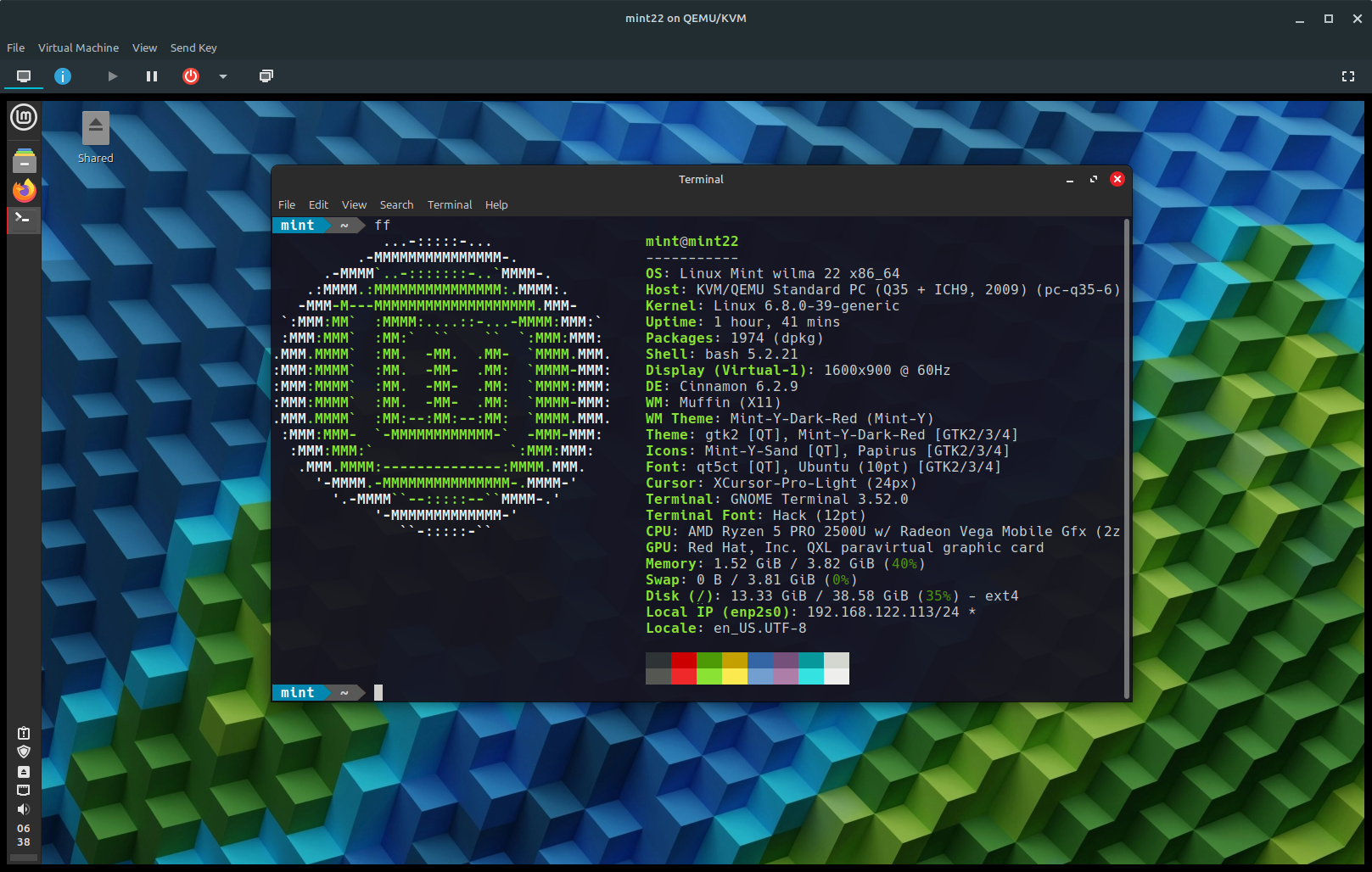
Task: Click the Terminal vertical scrollbar
Action: (1127, 458)
